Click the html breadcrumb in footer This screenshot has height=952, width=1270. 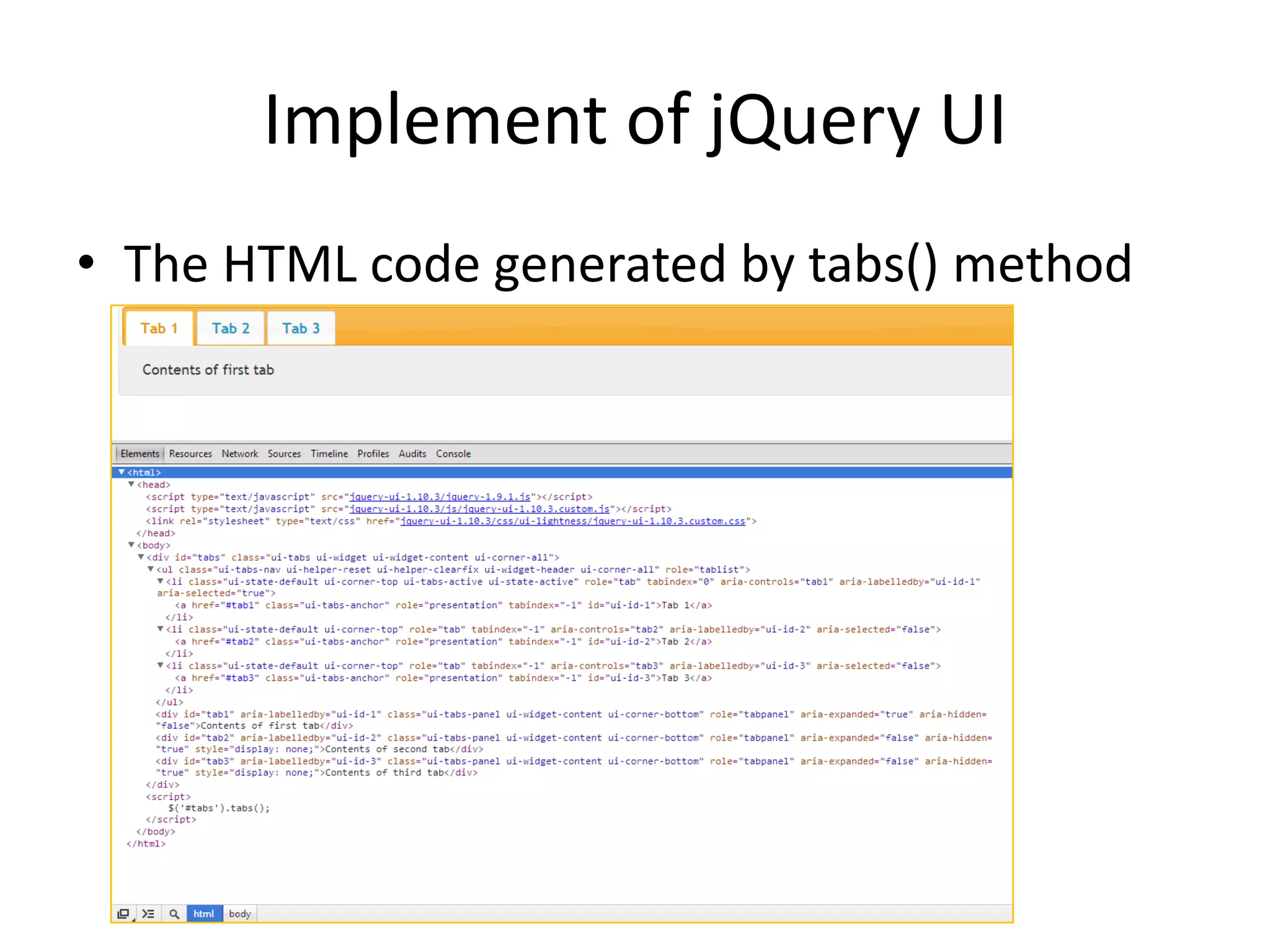click(203, 914)
